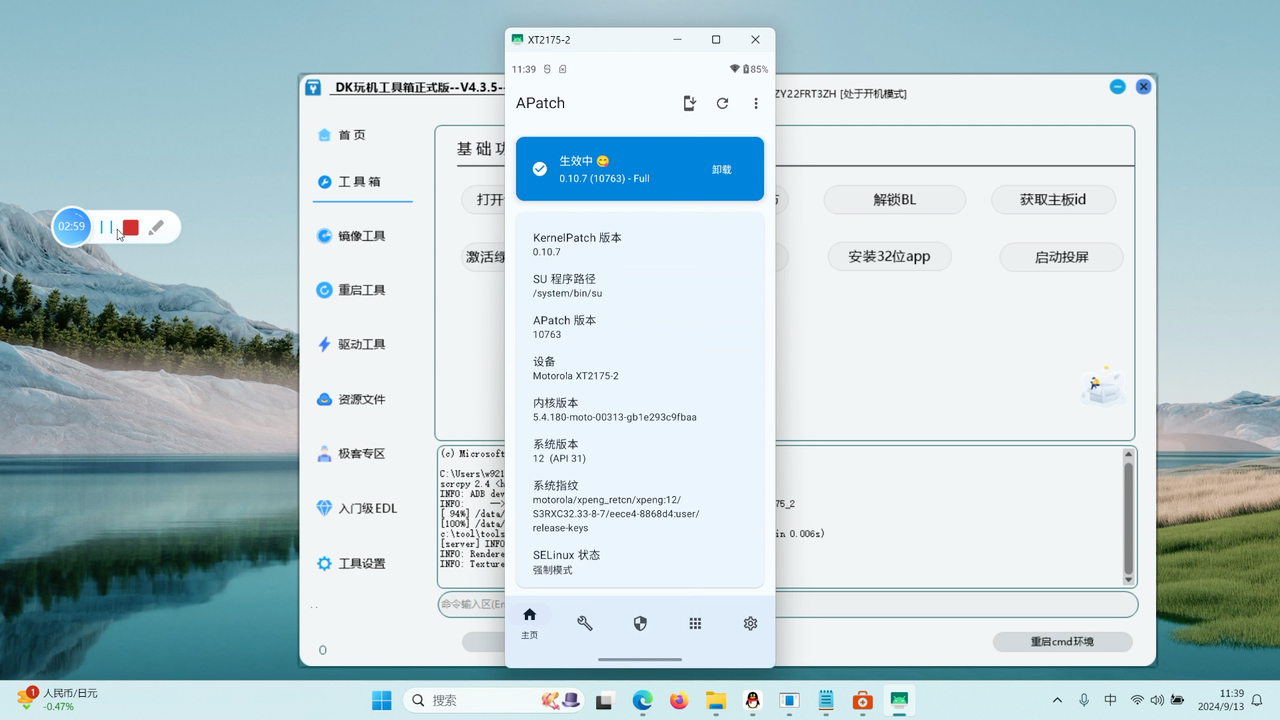Open the scrcpy app on the taskbar
Viewport: 1280px width, 720px height.
coord(899,700)
